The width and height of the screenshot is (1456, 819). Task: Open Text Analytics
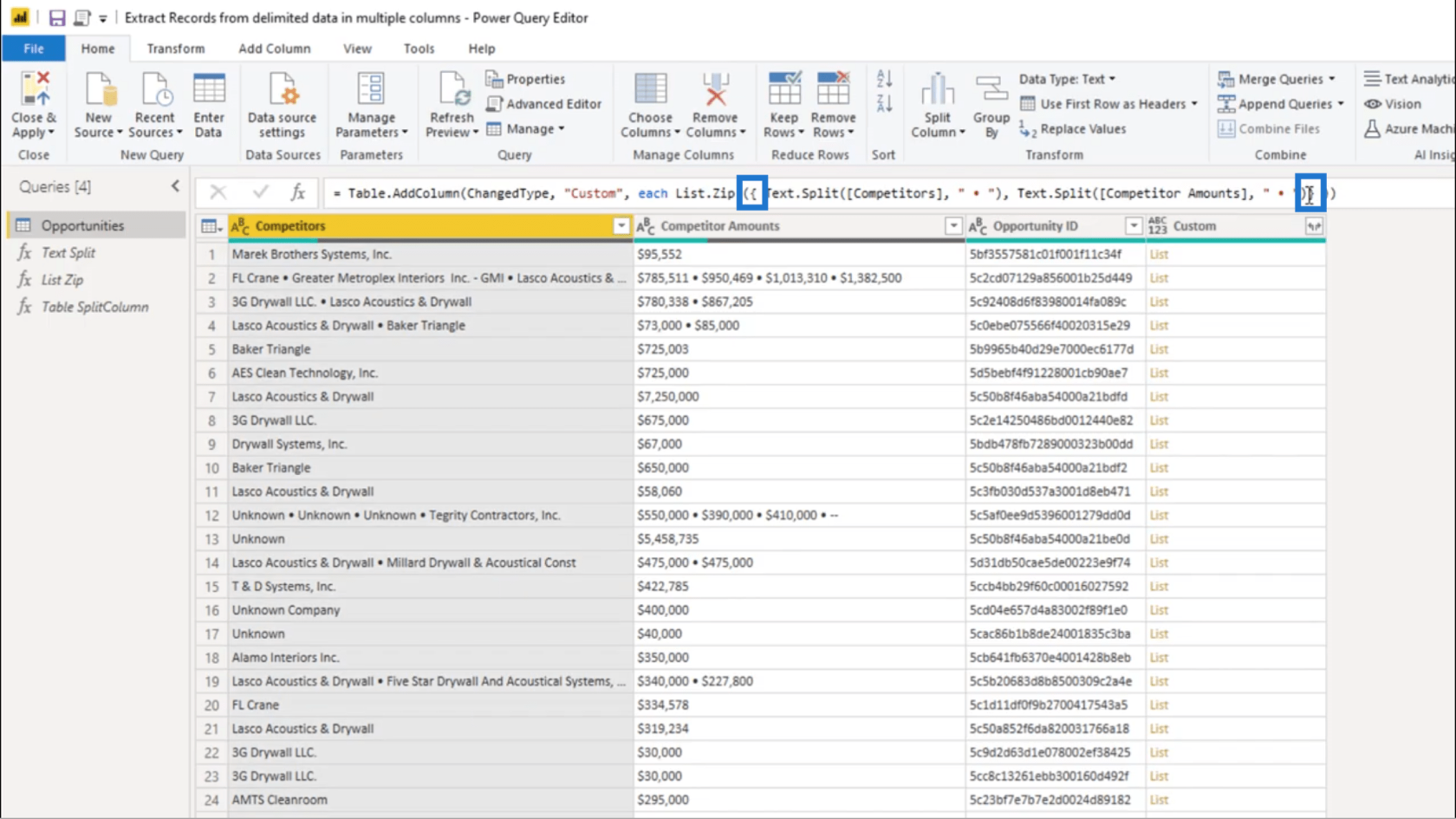coord(1409,79)
